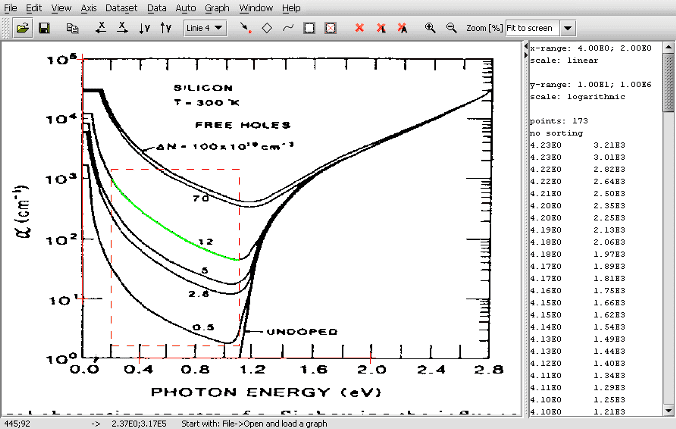Click the zoom out magnifier icon
Image resolution: width=676 pixels, height=429 pixels.
(451, 28)
